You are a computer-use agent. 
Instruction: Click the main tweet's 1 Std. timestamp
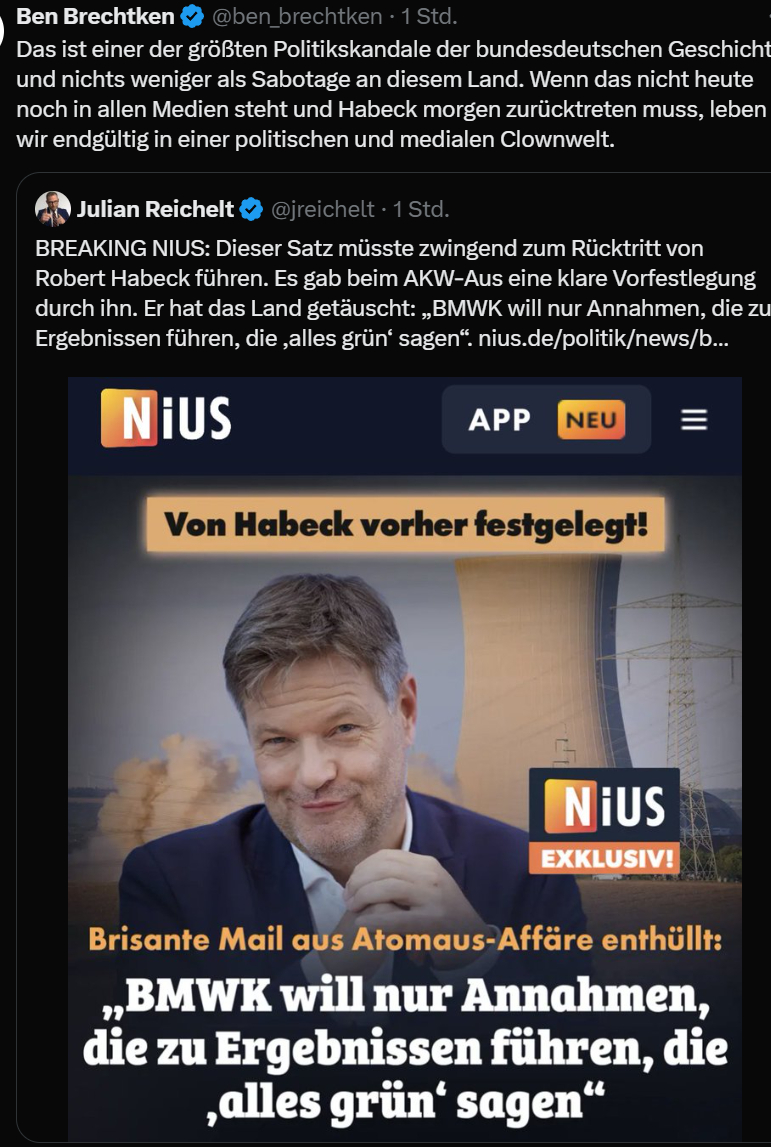pos(429,15)
